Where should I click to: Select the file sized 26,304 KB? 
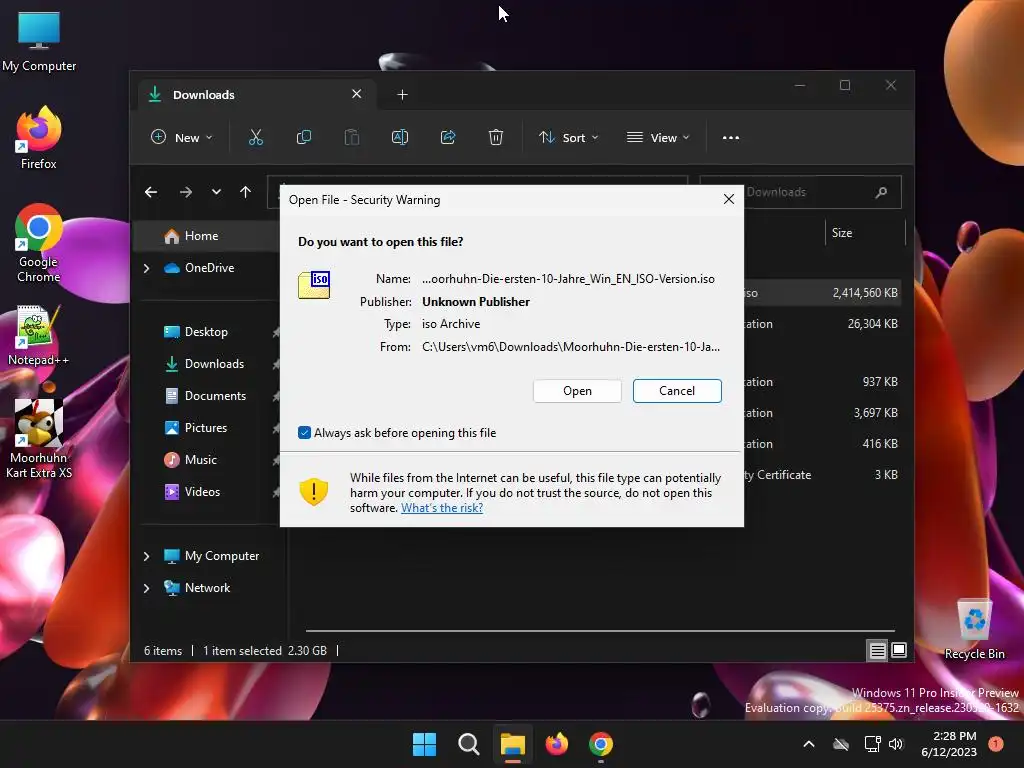pos(823,324)
